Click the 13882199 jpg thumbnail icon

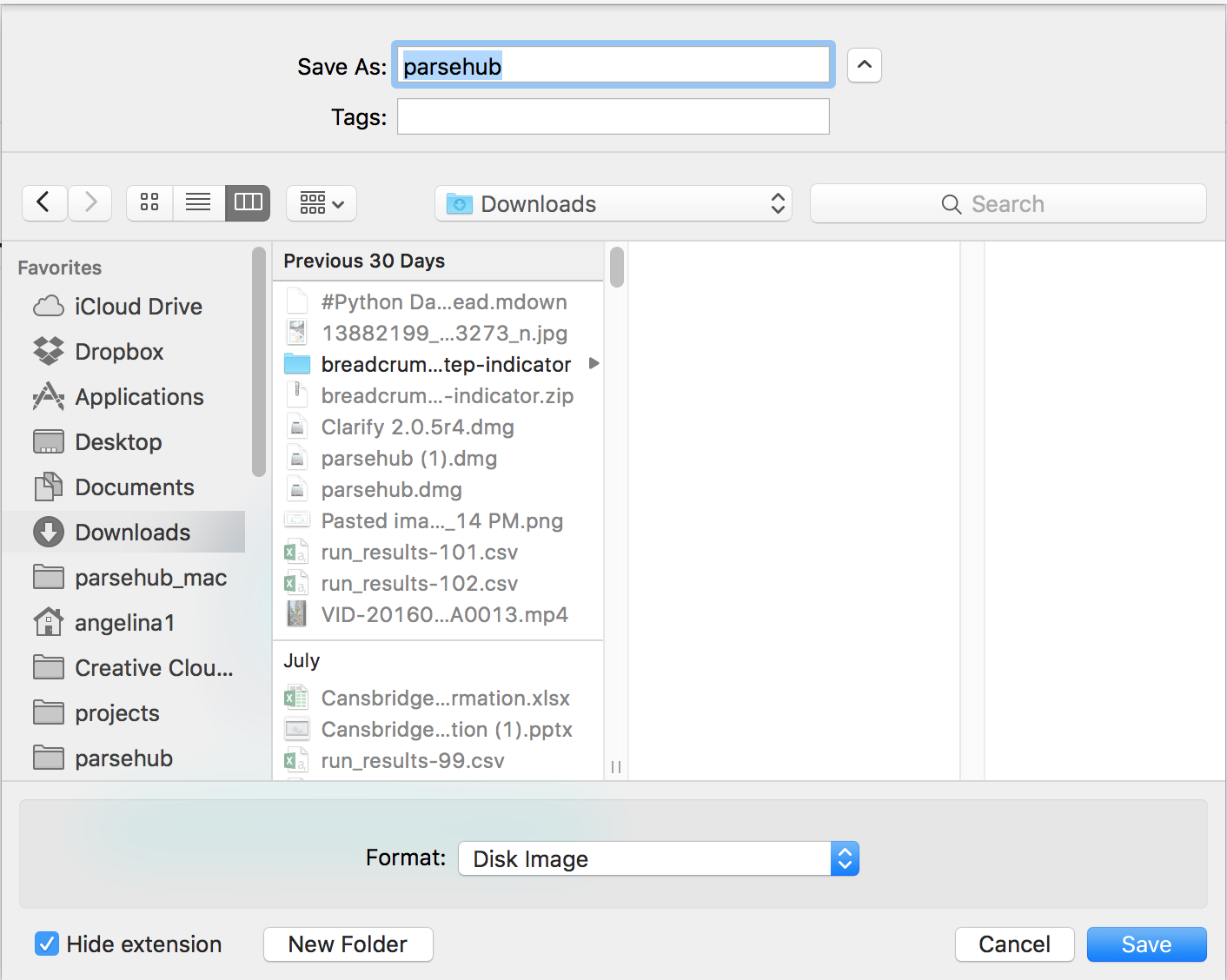296,333
